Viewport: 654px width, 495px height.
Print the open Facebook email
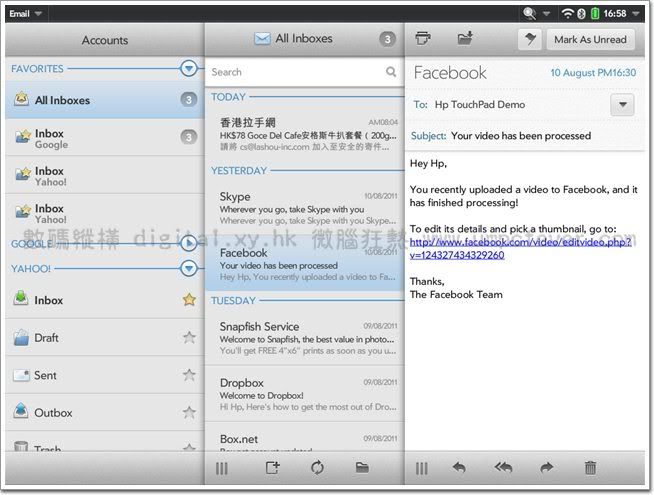pyautogui.click(x=422, y=39)
